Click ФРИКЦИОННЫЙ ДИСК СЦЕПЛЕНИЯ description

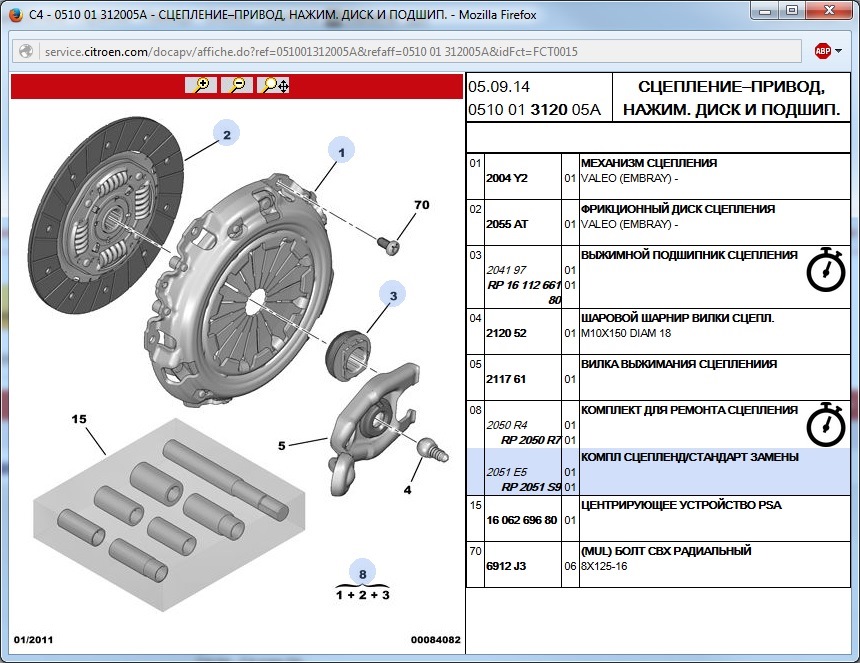pyautogui.click(x=678, y=209)
